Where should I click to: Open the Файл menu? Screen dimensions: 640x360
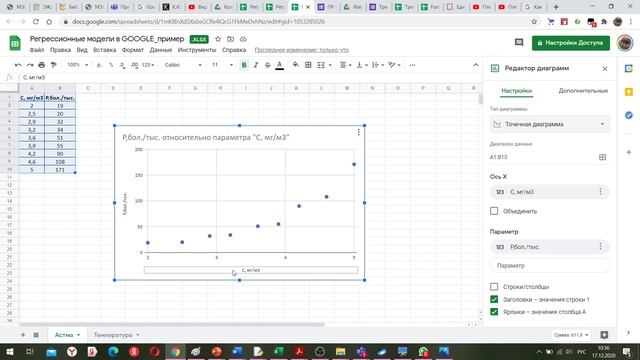coord(37,50)
